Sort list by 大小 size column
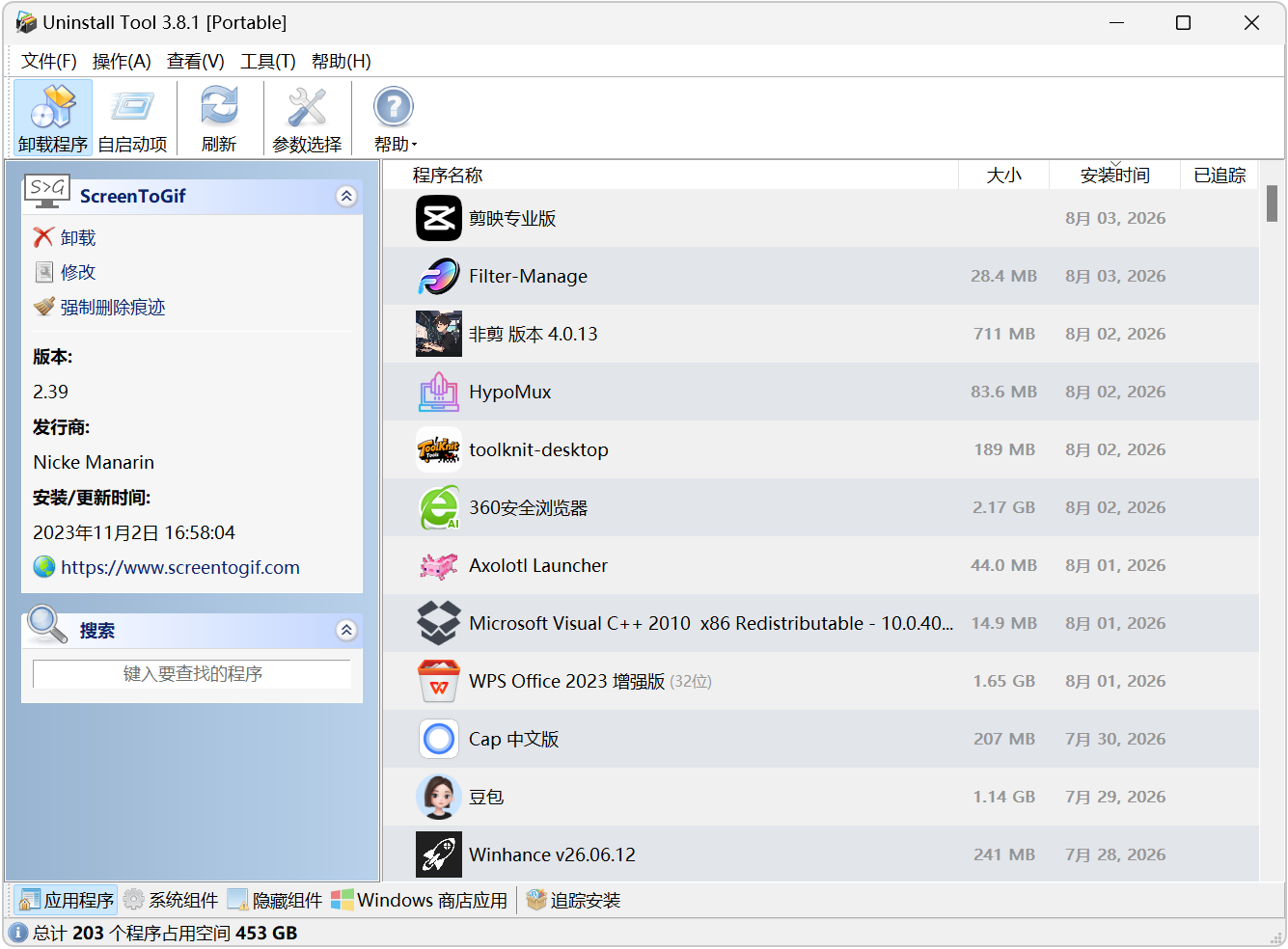 coord(1003,176)
